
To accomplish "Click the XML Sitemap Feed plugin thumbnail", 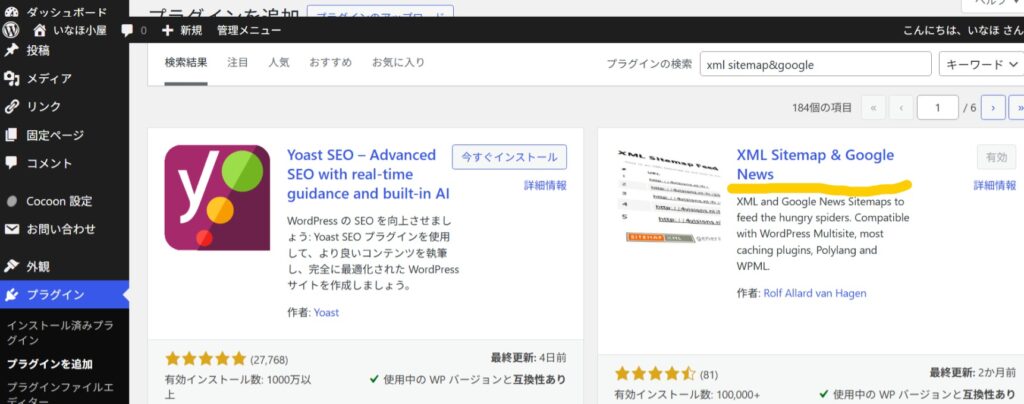I will click(669, 196).
